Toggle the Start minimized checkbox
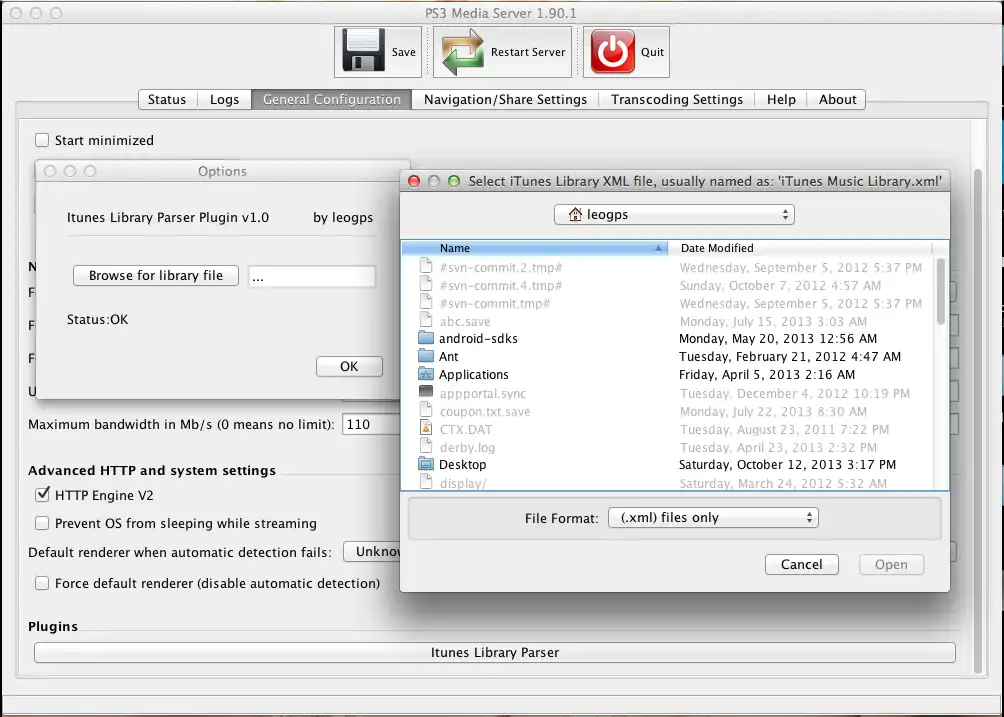Viewport: 1004px width, 717px height. coord(42,140)
